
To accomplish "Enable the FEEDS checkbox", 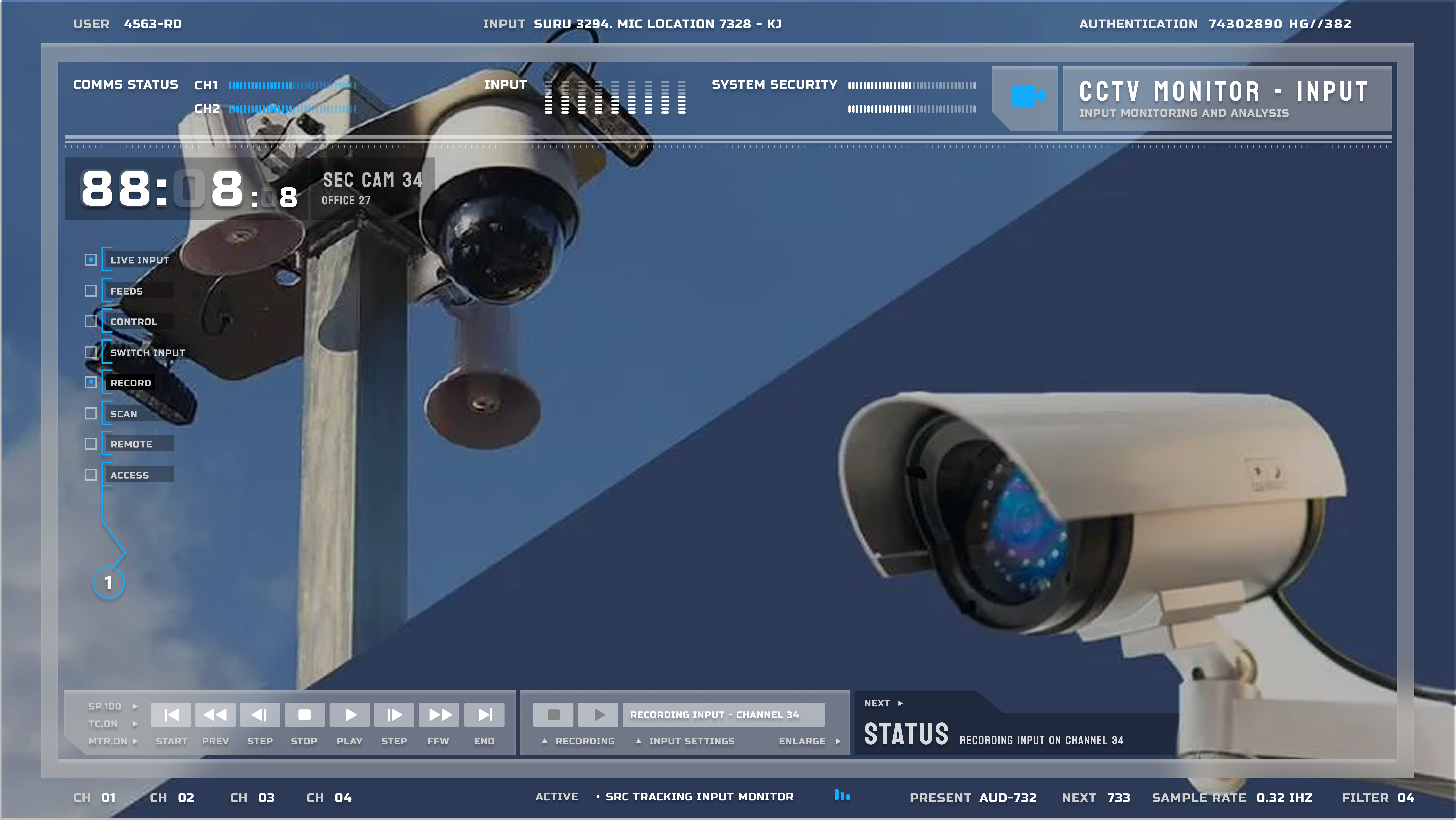I will [91, 291].
